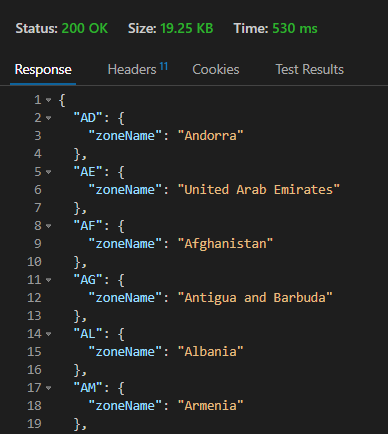Open the Test Results tab
Viewport: 388px width, 434px height.
(309, 70)
